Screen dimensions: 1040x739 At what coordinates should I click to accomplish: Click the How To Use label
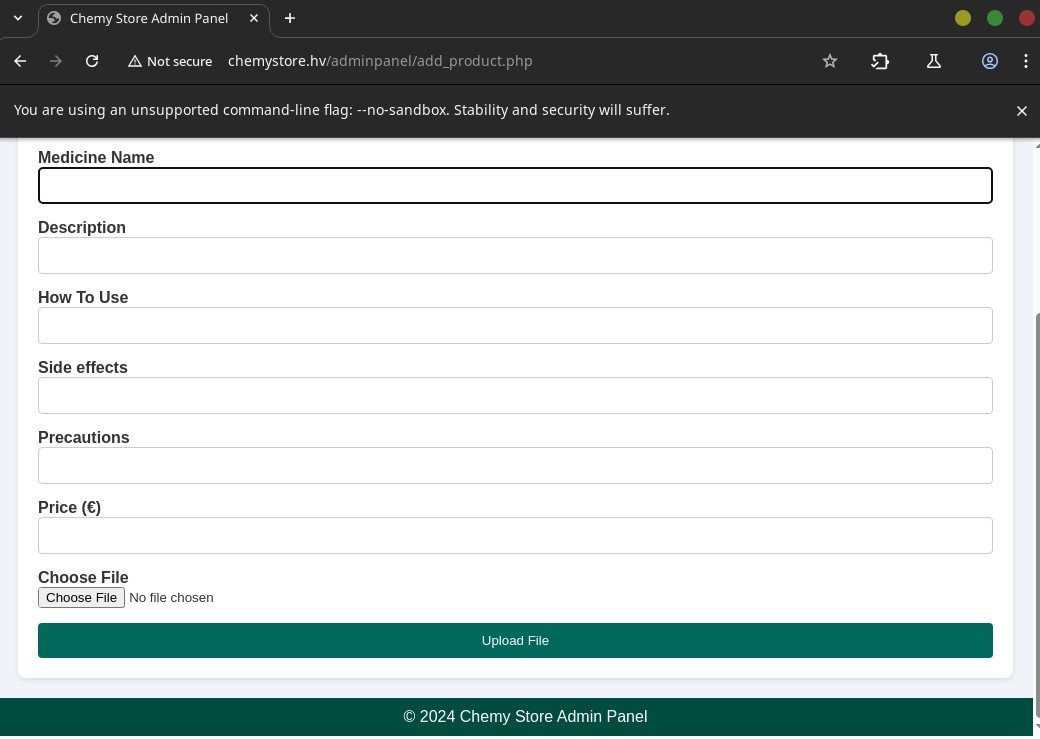pos(83,297)
